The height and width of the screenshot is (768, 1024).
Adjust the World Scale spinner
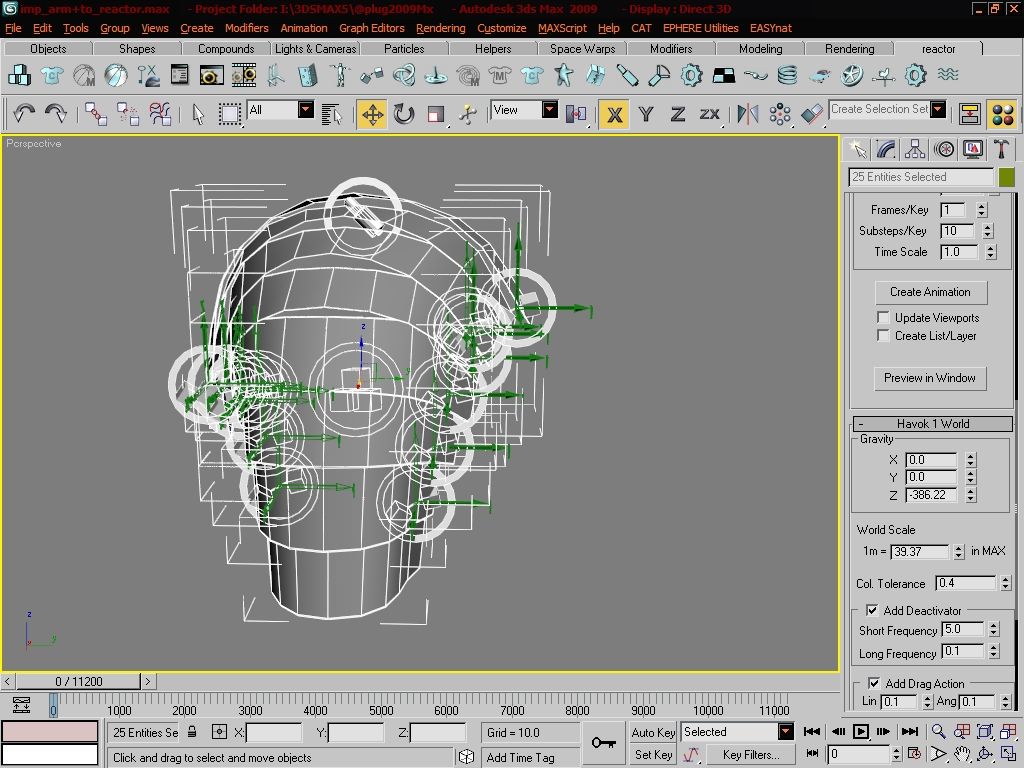click(958, 551)
